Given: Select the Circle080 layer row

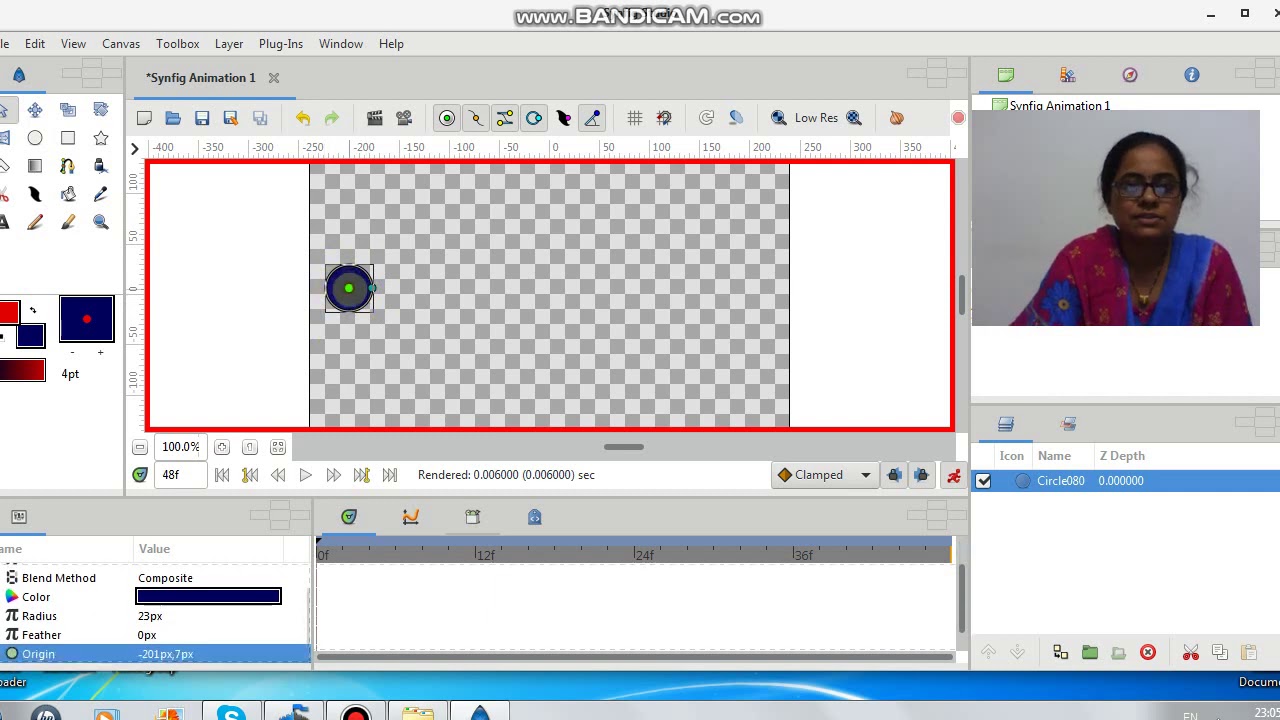Looking at the screenshot, I should point(1125,481).
